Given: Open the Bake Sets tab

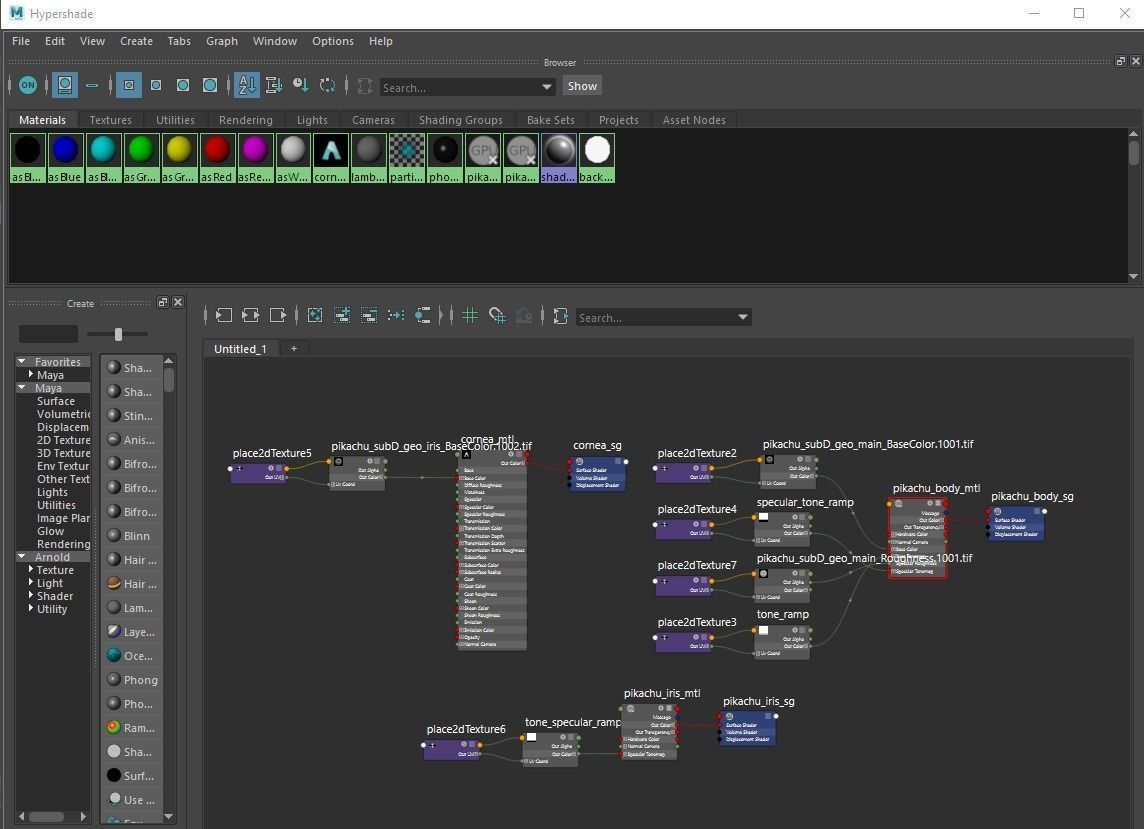Looking at the screenshot, I should coord(551,120).
